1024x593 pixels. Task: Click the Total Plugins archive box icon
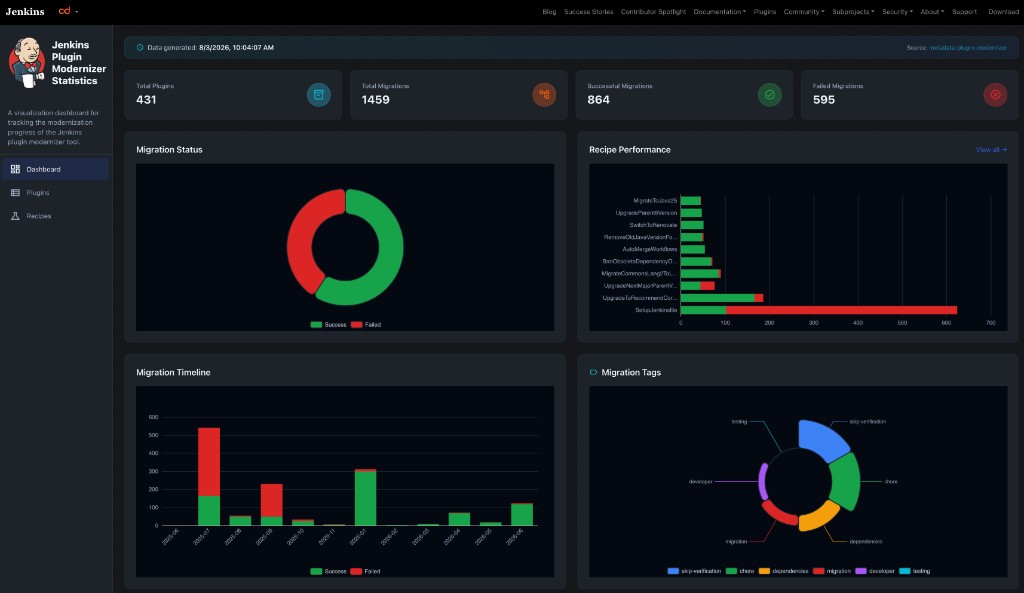[x=319, y=95]
